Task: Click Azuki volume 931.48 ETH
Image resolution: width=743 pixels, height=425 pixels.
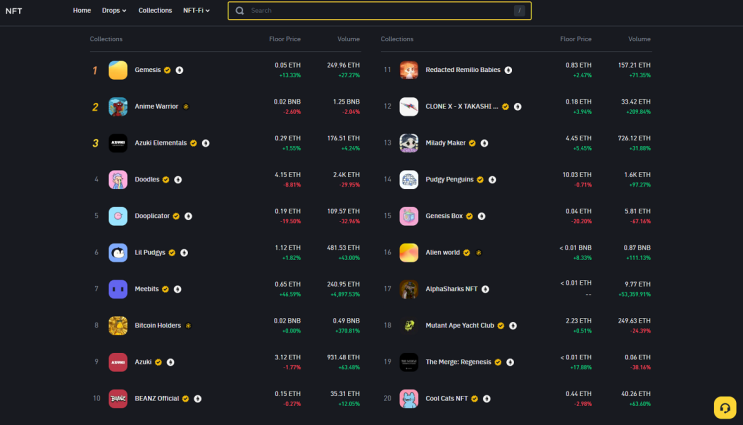Action: pyautogui.click(x=344, y=357)
